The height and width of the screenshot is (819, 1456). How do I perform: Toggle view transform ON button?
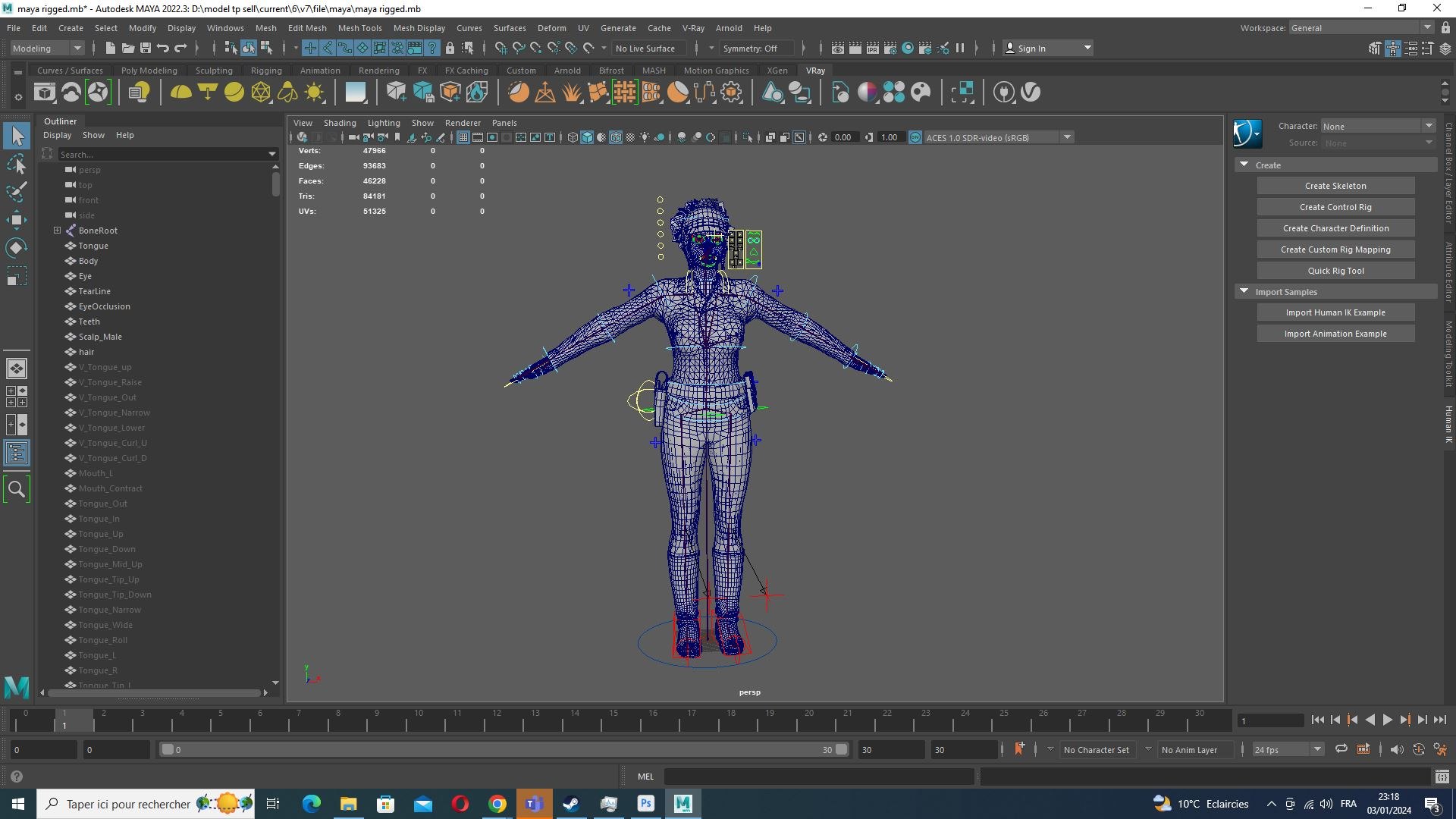click(915, 137)
